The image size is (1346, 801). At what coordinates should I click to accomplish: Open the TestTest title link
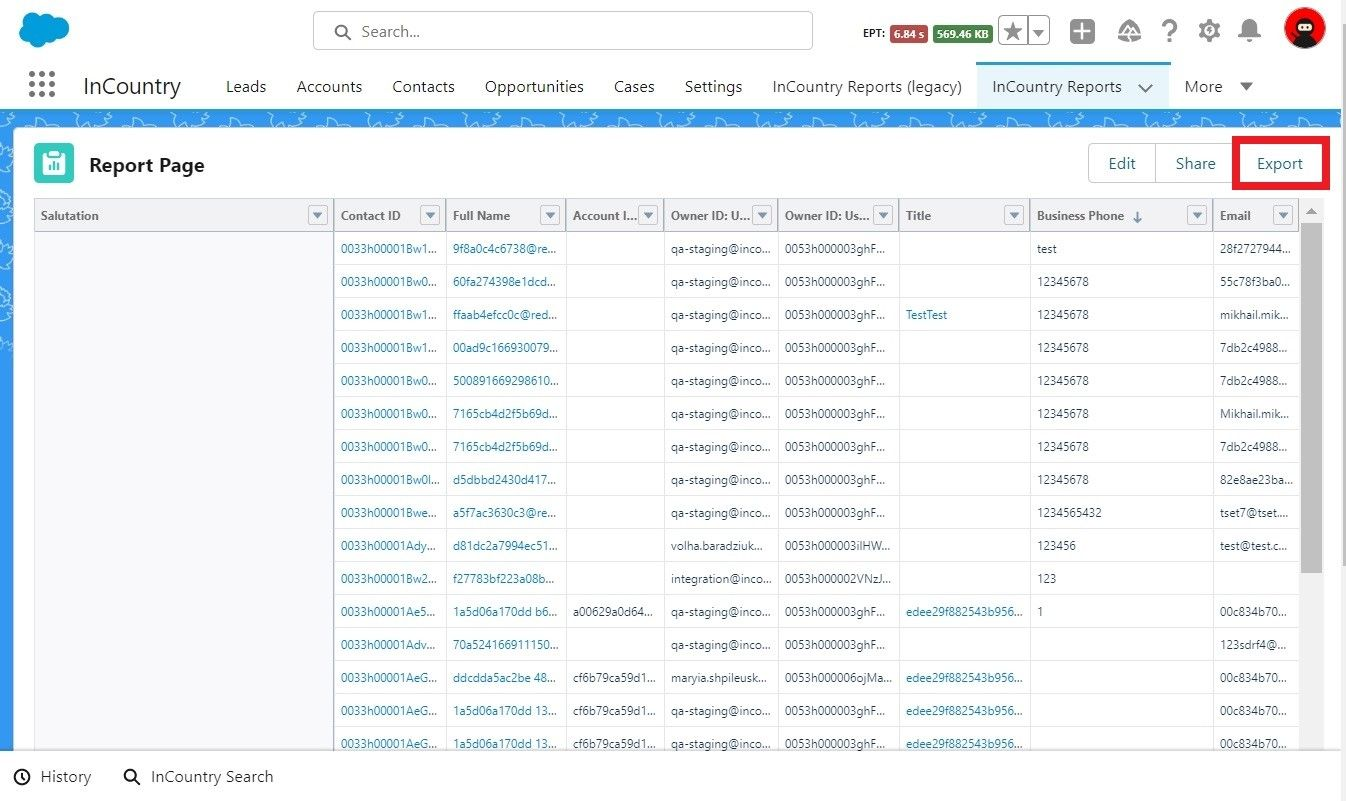point(926,314)
